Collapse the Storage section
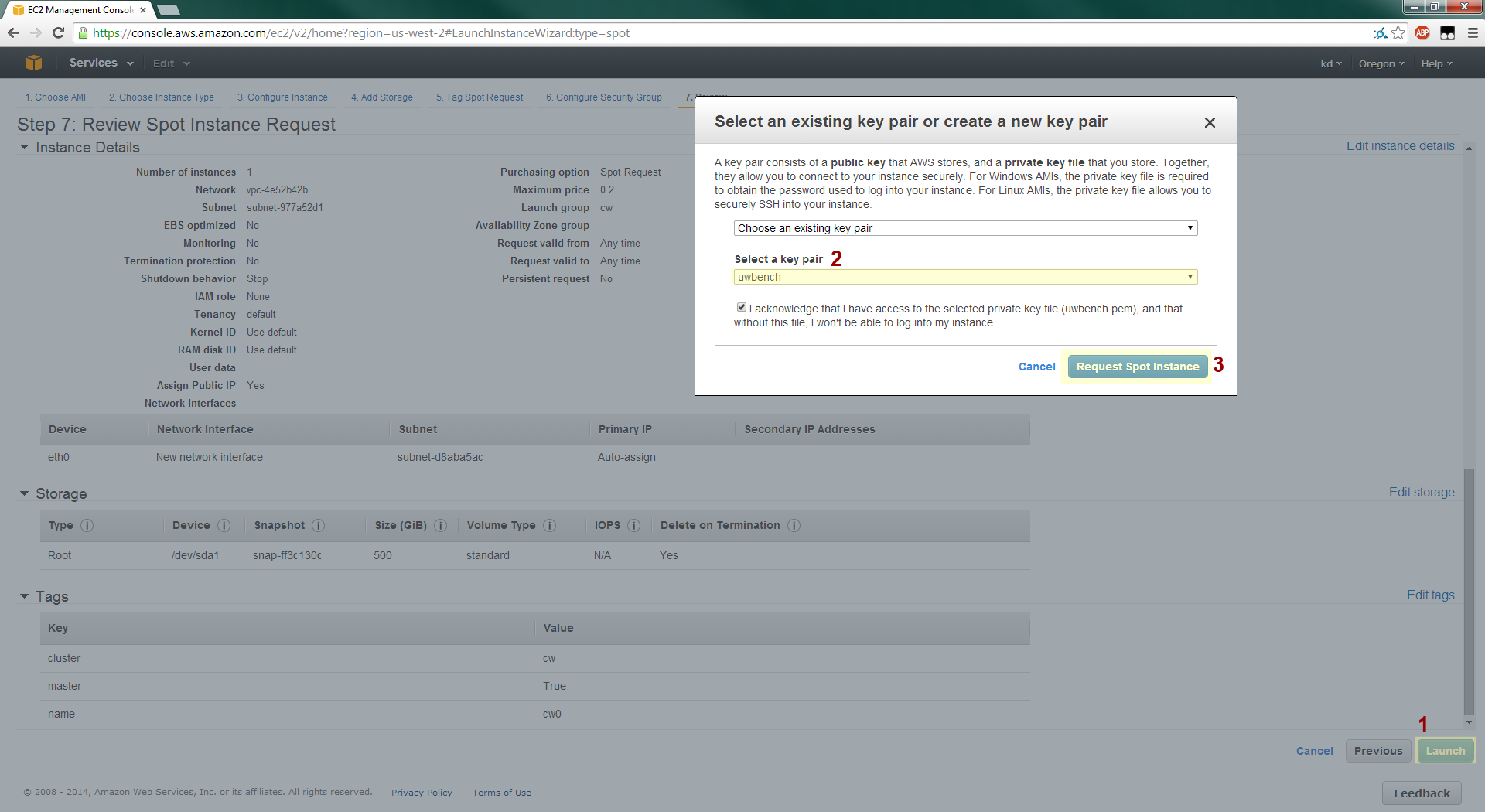Image resolution: width=1485 pixels, height=812 pixels. (x=24, y=493)
